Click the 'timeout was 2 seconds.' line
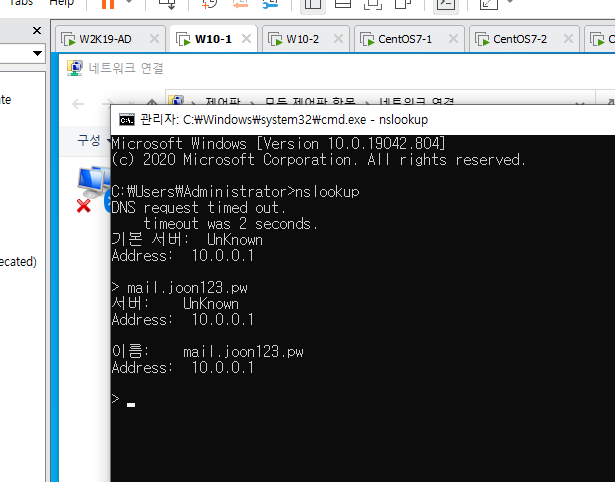The height and width of the screenshot is (482, 615). (231, 224)
